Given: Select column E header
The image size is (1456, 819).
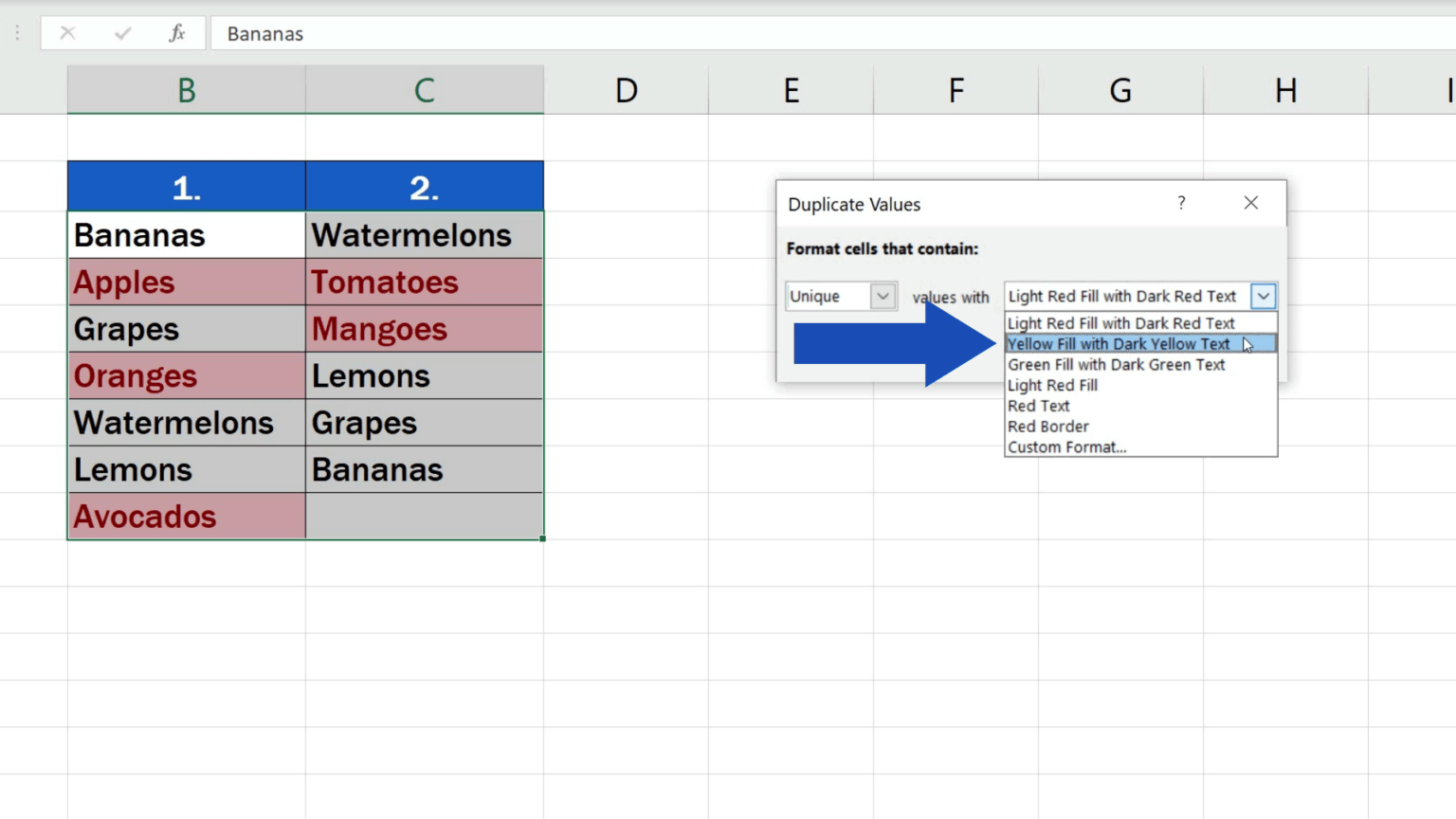Looking at the screenshot, I should click(x=792, y=90).
